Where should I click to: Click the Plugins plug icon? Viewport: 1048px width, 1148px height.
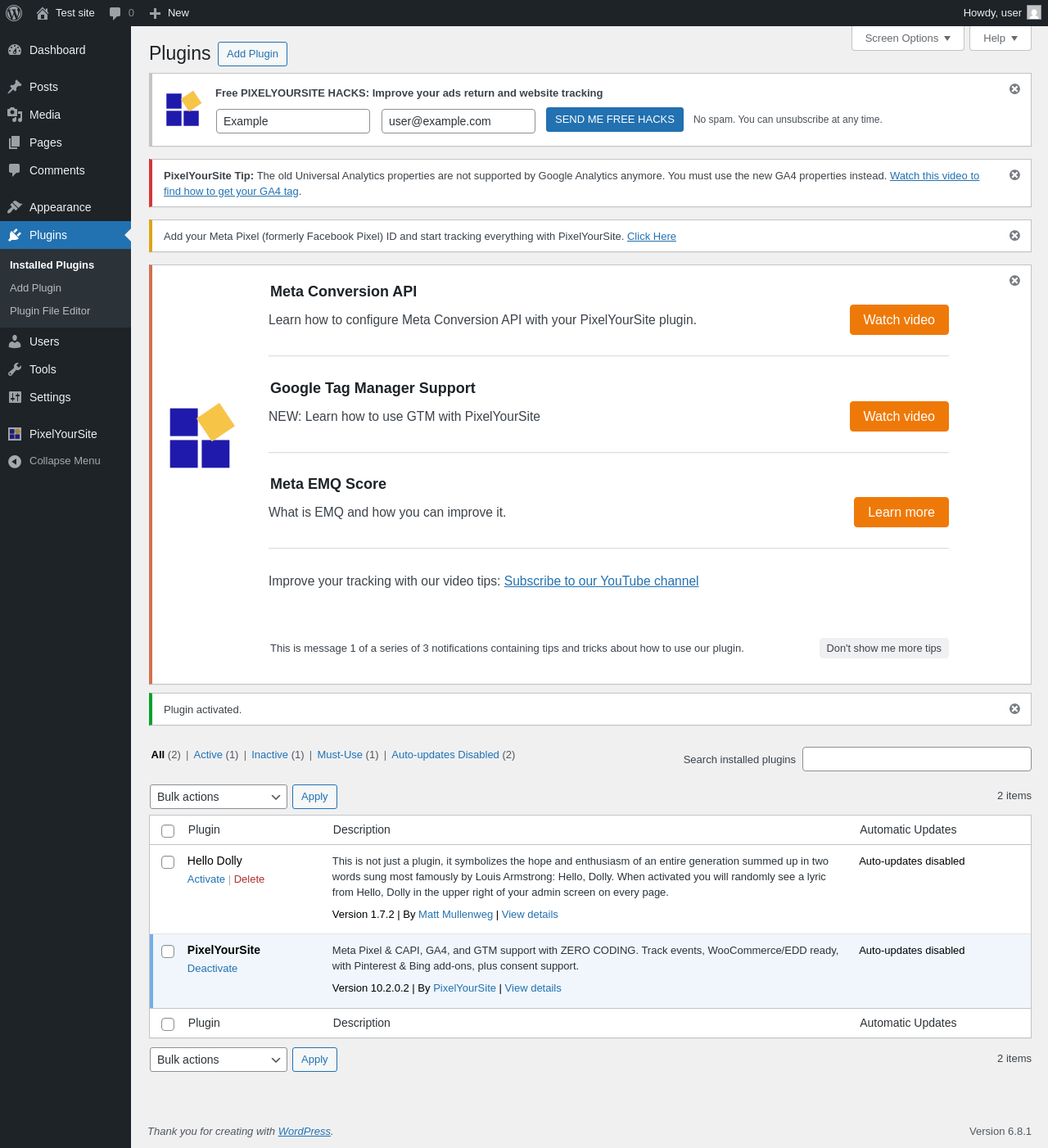pyautogui.click(x=15, y=235)
